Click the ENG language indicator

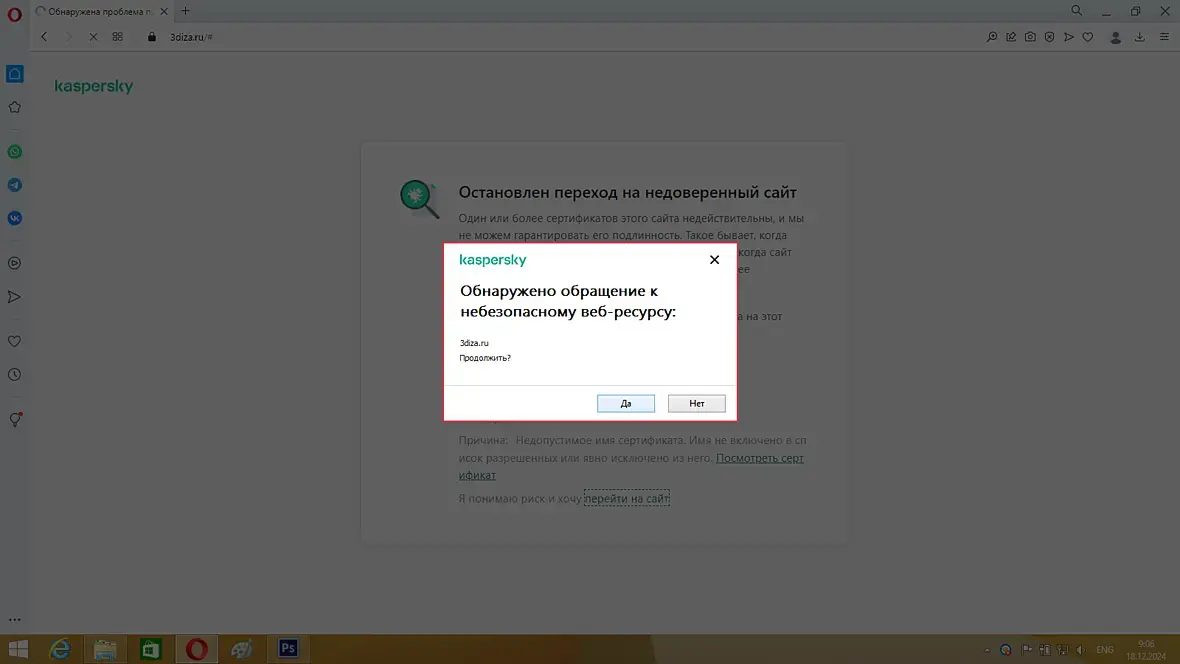[x=1105, y=650]
